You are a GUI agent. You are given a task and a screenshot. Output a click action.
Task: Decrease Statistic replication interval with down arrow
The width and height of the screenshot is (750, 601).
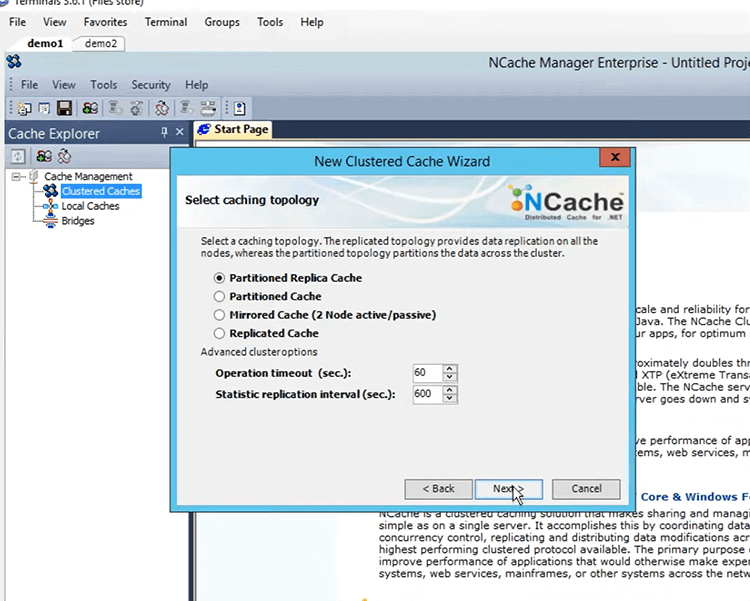[450, 398]
